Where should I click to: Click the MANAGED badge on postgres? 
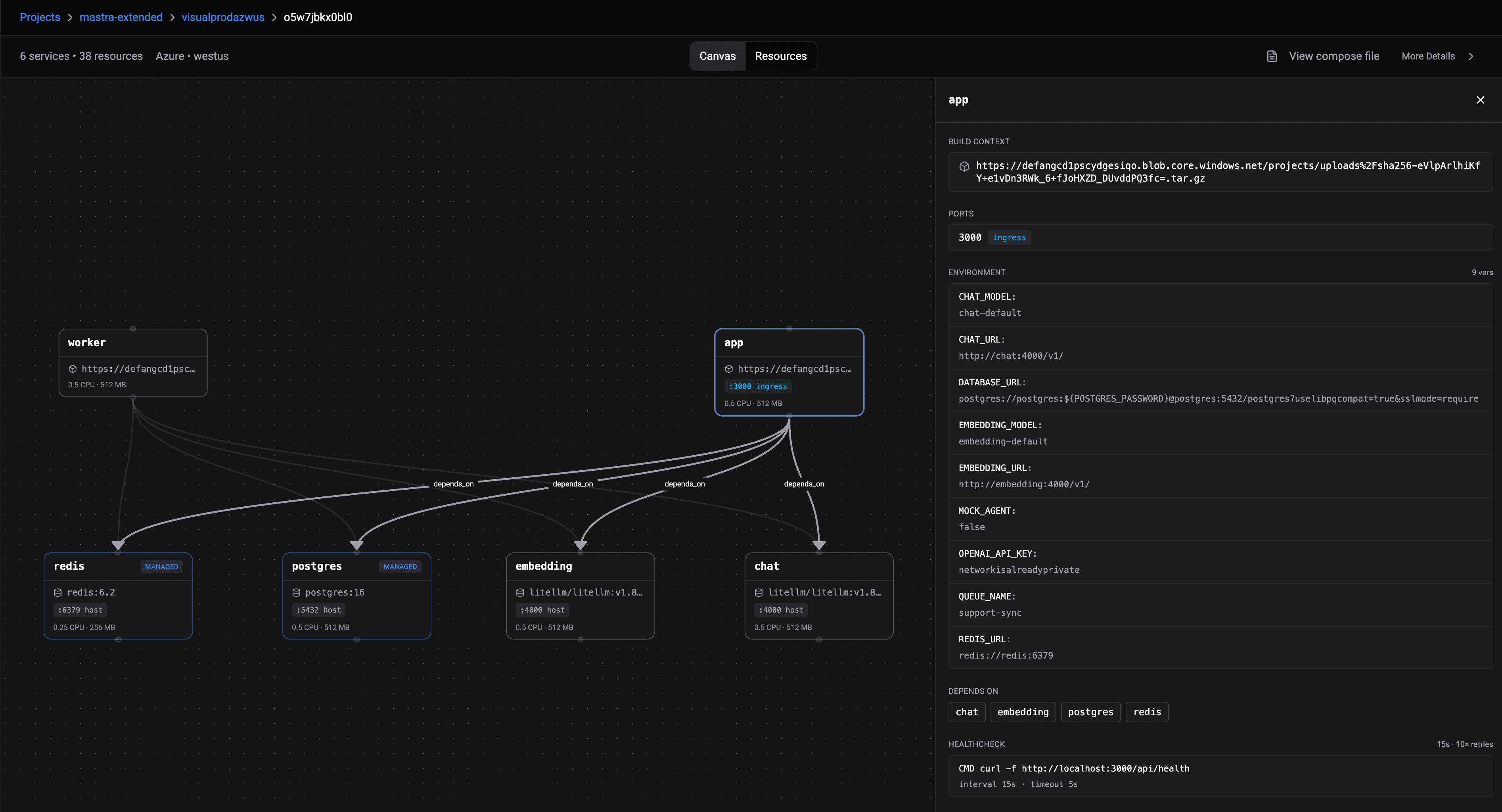pos(400,567)
